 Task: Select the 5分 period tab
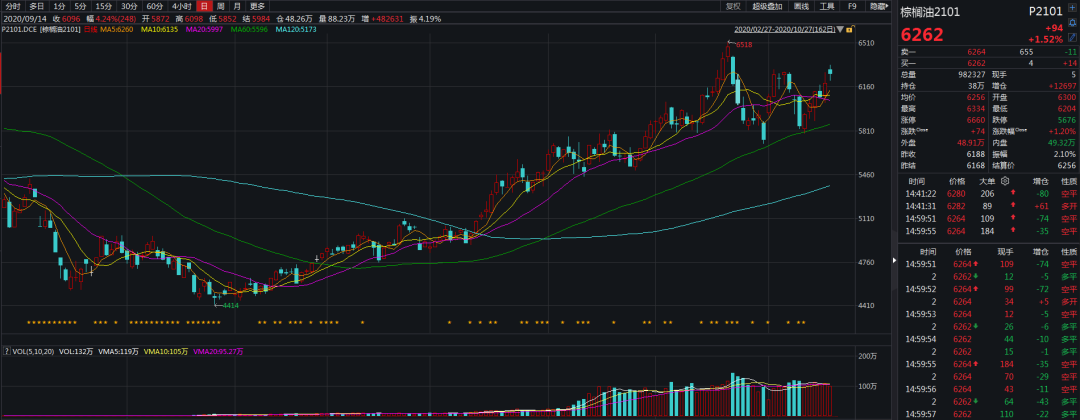pos(81,6)
